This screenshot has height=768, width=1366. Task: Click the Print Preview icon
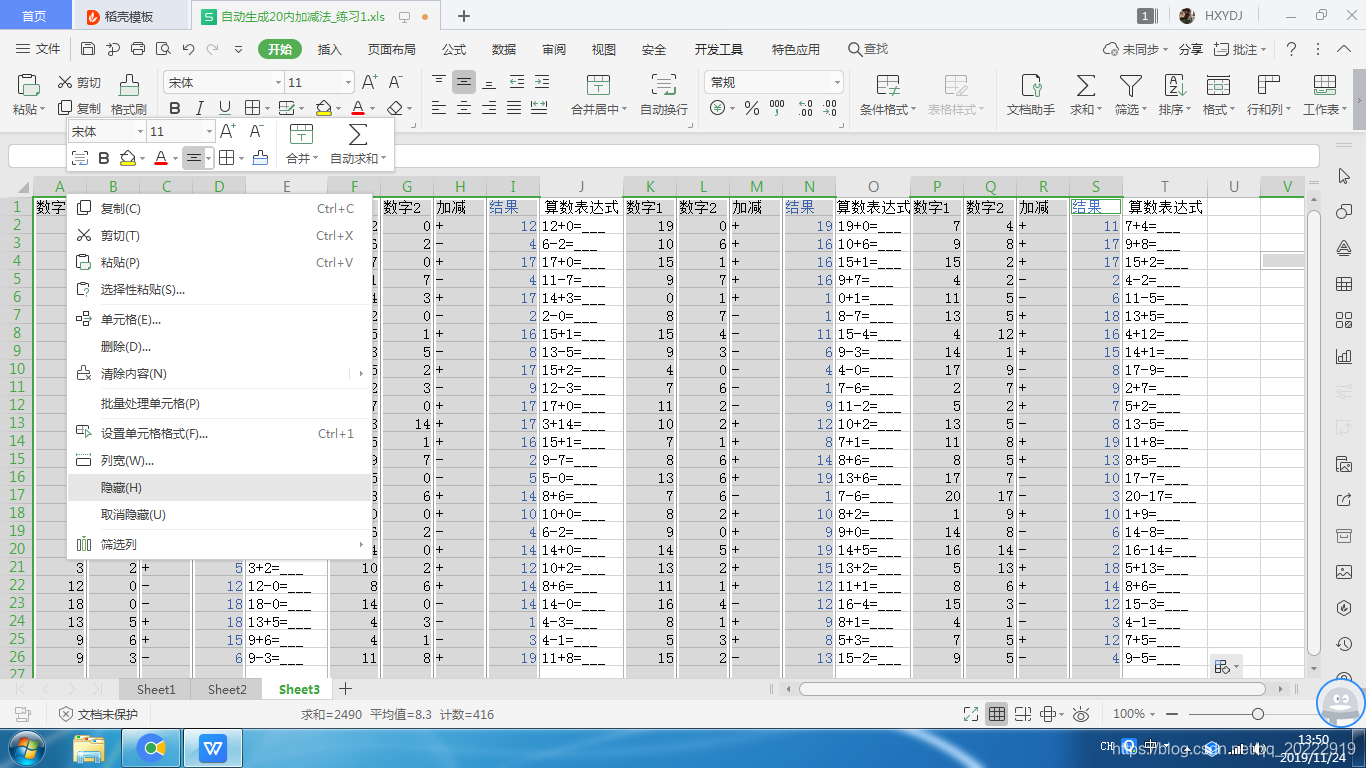[x=162, y=49]
